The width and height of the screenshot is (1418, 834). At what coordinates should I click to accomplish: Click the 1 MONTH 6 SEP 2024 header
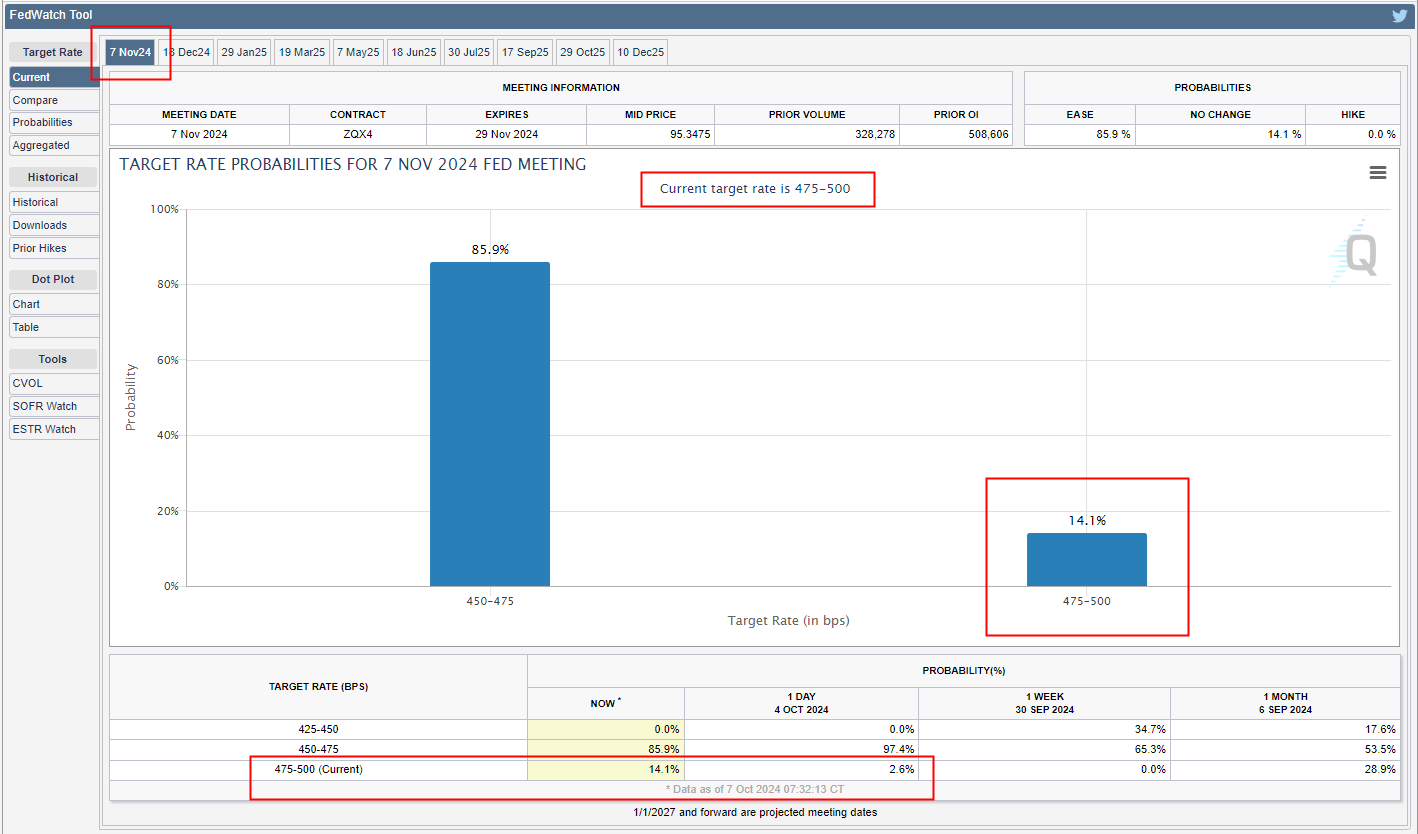1285,703
